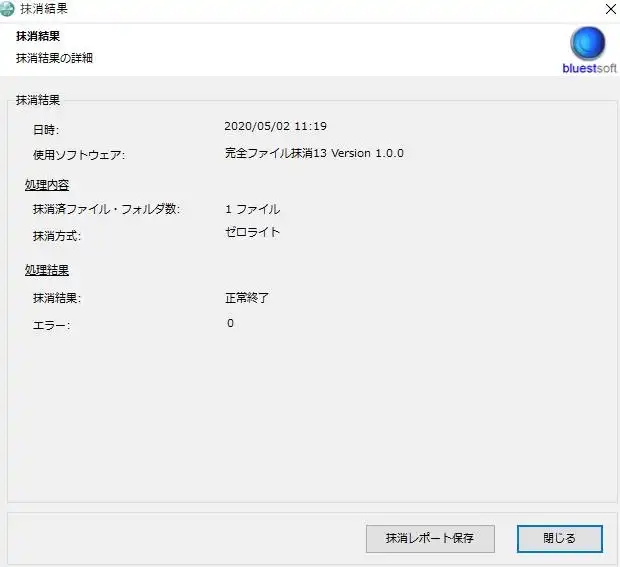Select the 使用ソフトウェア label
This screenshot has height=567, width=620.
(79, 155)
